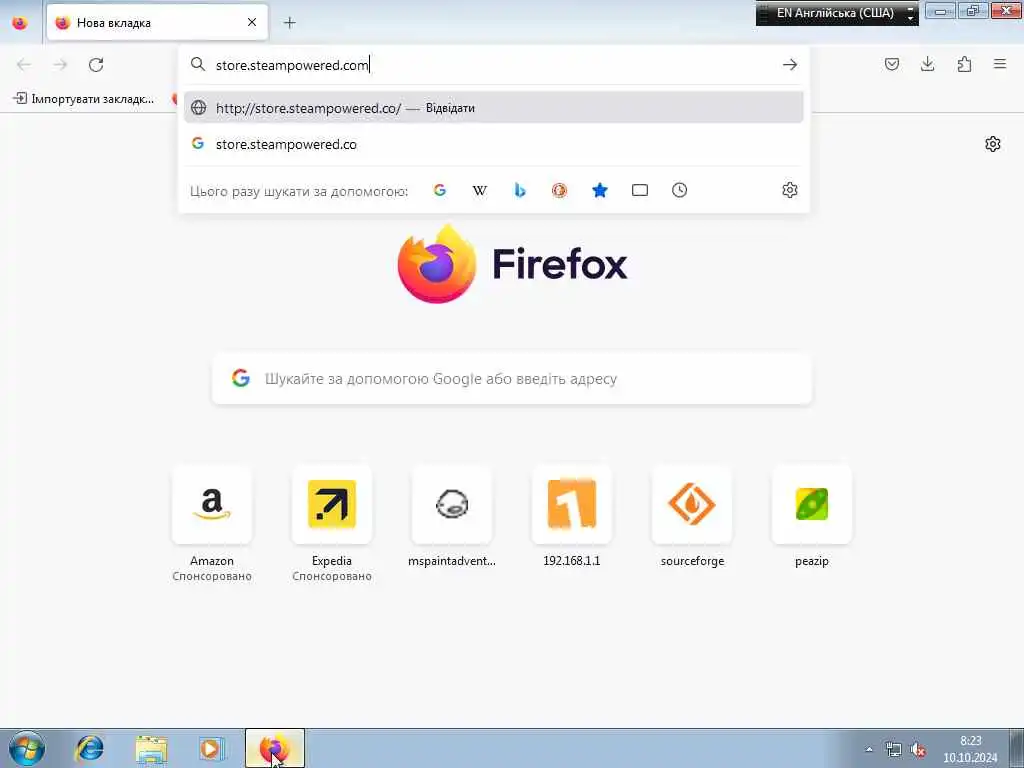Open Windows Explorer folder from taskbar

[151, 748]
